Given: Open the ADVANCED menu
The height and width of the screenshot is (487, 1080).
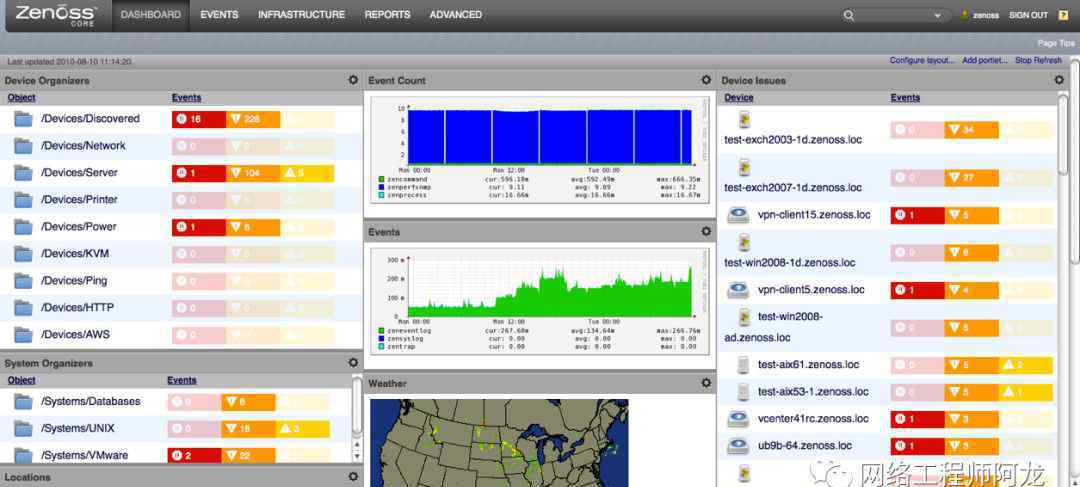Looking at the screenshot, I should tap(455, 14).
